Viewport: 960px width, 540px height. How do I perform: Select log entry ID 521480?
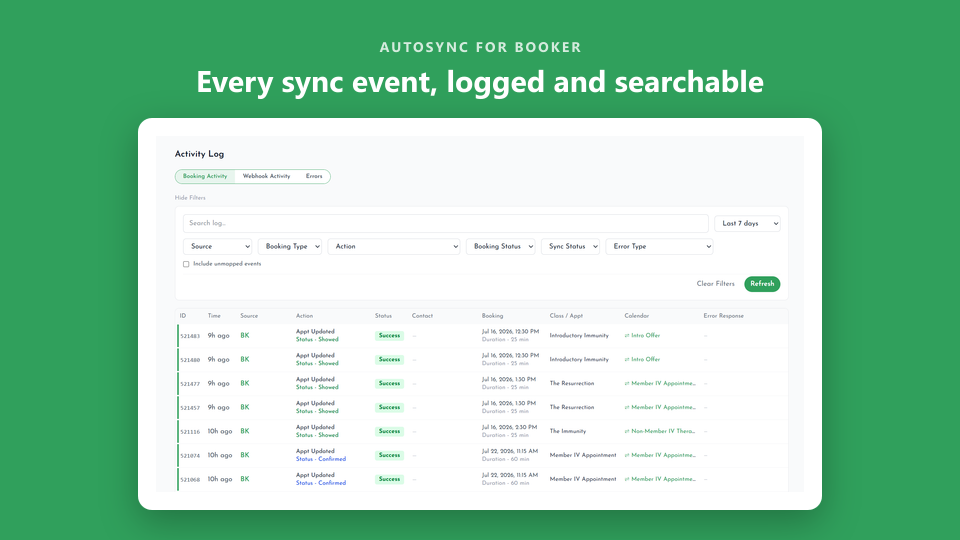pyautogui.click(x=190, y=360)
